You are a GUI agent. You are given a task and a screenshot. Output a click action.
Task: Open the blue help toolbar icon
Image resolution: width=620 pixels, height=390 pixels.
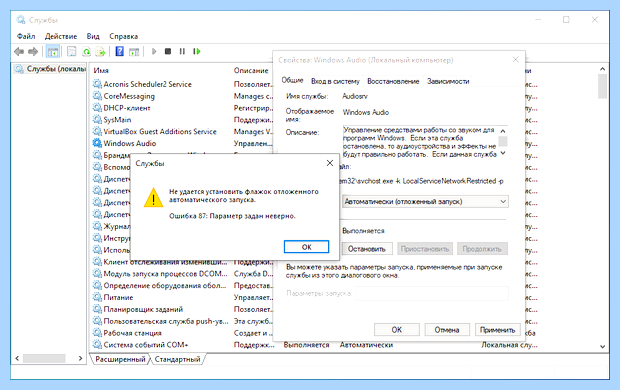tap(119, 51)
